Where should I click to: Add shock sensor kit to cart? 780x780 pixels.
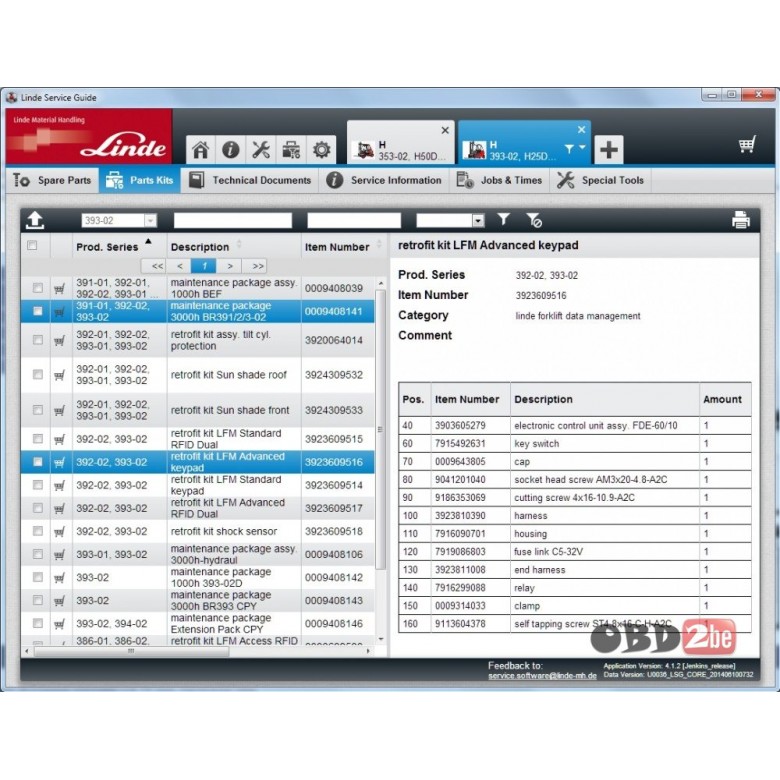[x=59, y=532]
